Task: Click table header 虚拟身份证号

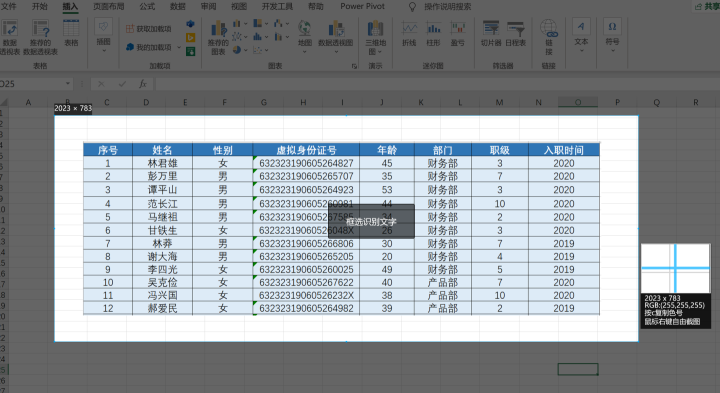Action: point(306,150)
